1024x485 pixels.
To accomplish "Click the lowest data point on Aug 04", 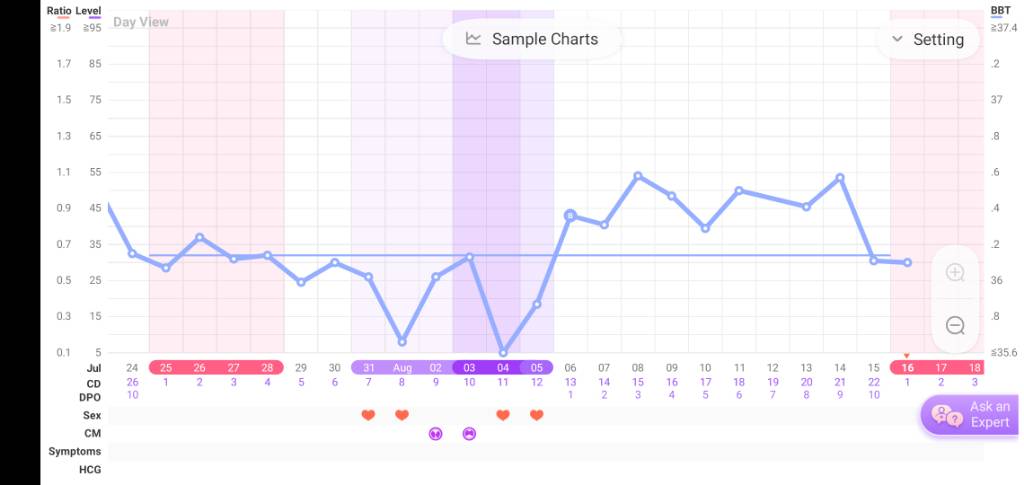I will [x=503, y=352].
